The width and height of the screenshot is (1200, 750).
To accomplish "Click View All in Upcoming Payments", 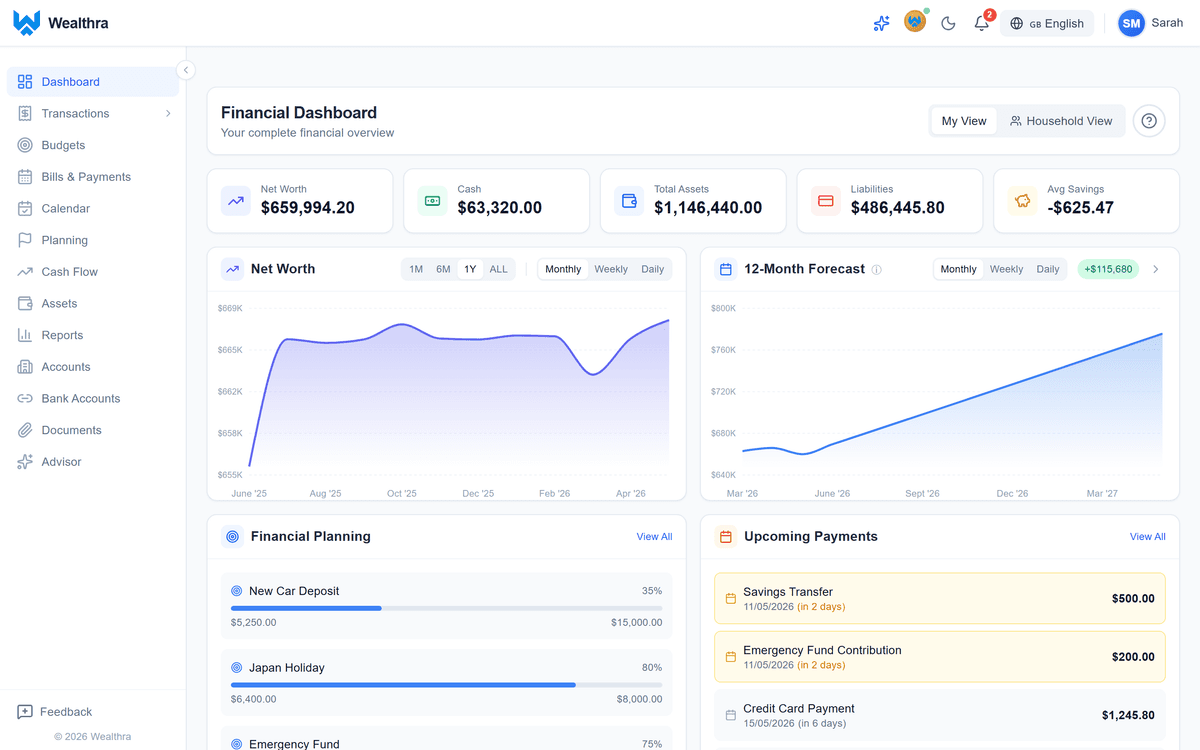I will click(1147, 537).
